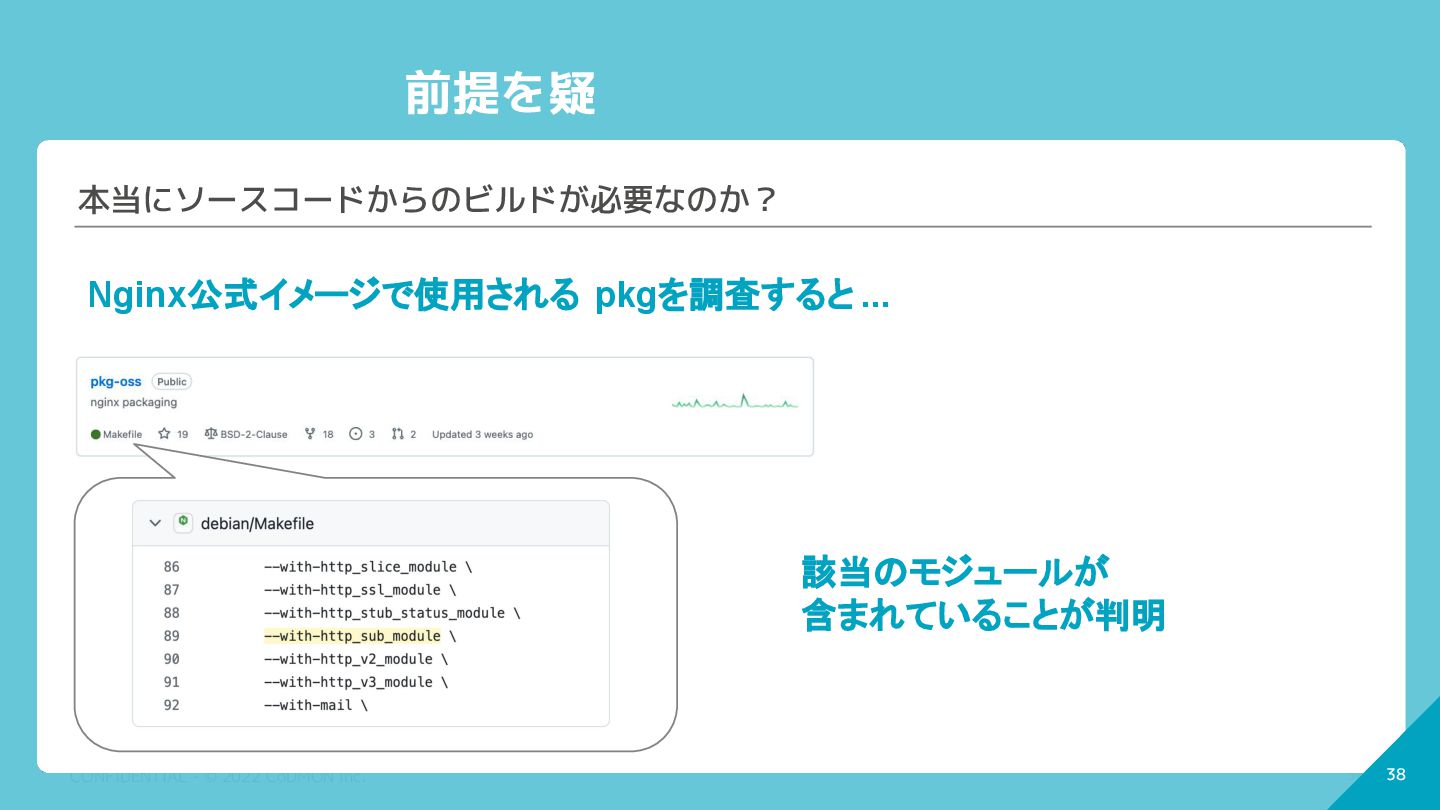Select line number 90

click(171, 659)
